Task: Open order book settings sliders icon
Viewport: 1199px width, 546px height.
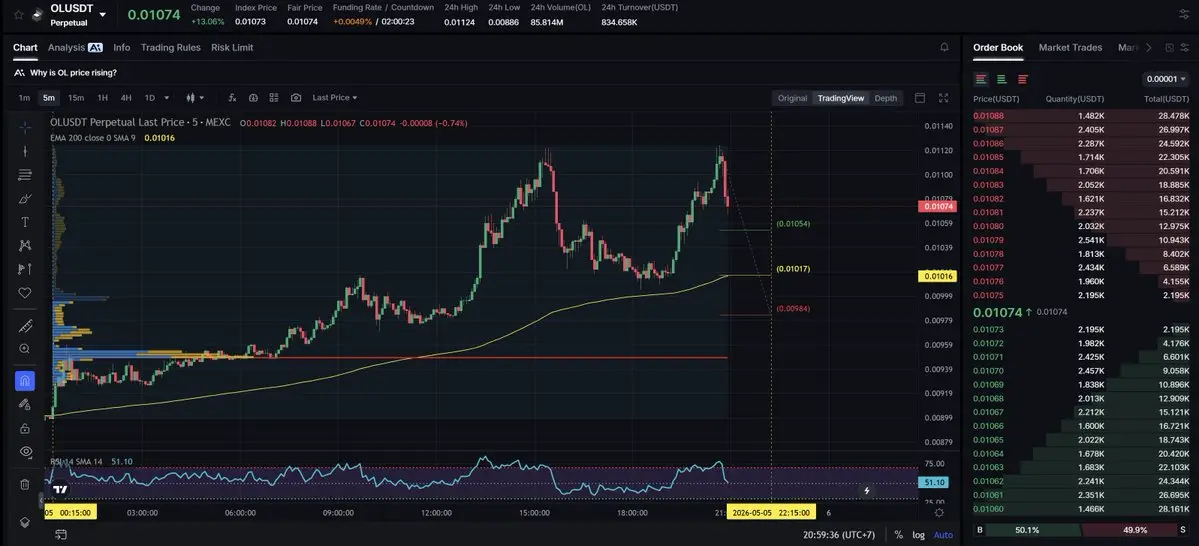Action: point(1184,47)
